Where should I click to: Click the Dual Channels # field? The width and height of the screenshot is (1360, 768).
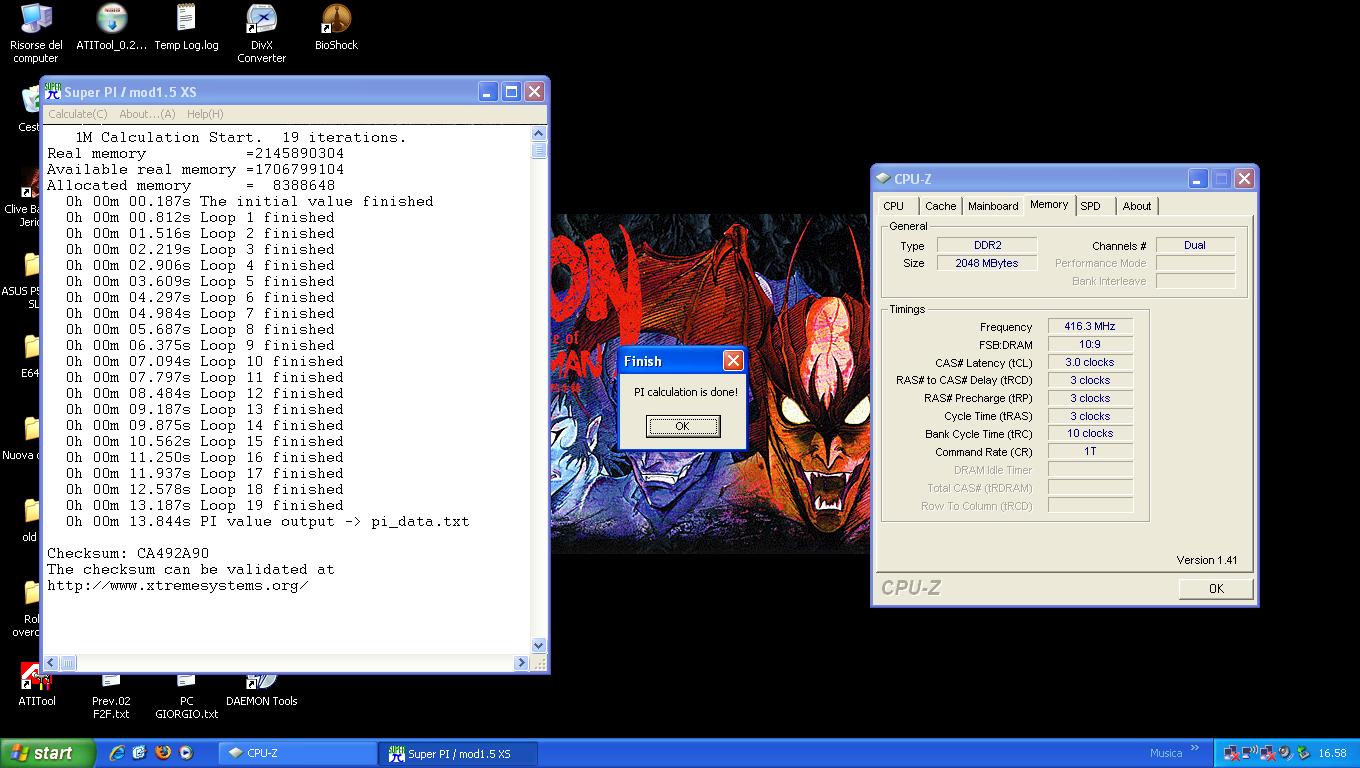1195,245
